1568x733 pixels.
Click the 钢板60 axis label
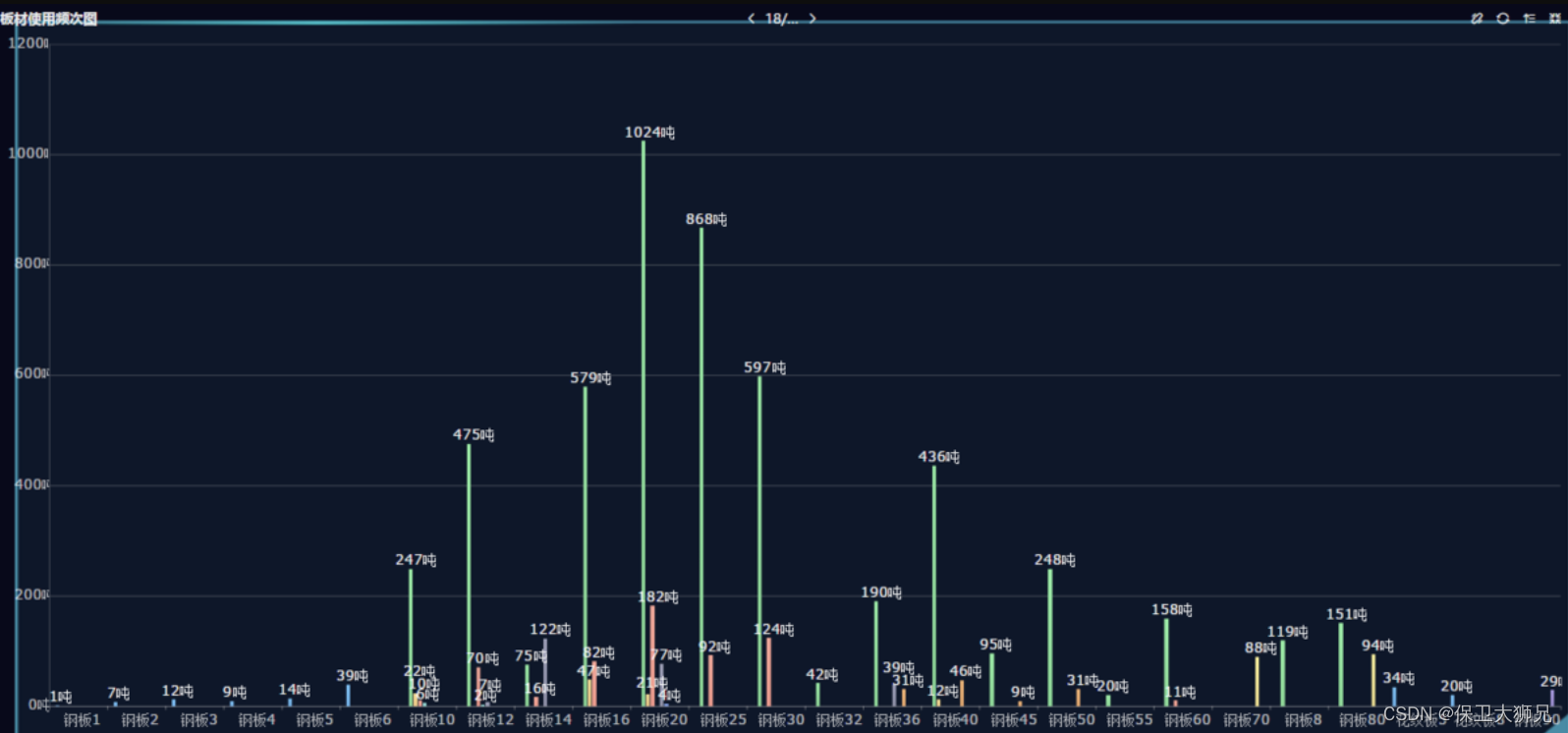1188,720
